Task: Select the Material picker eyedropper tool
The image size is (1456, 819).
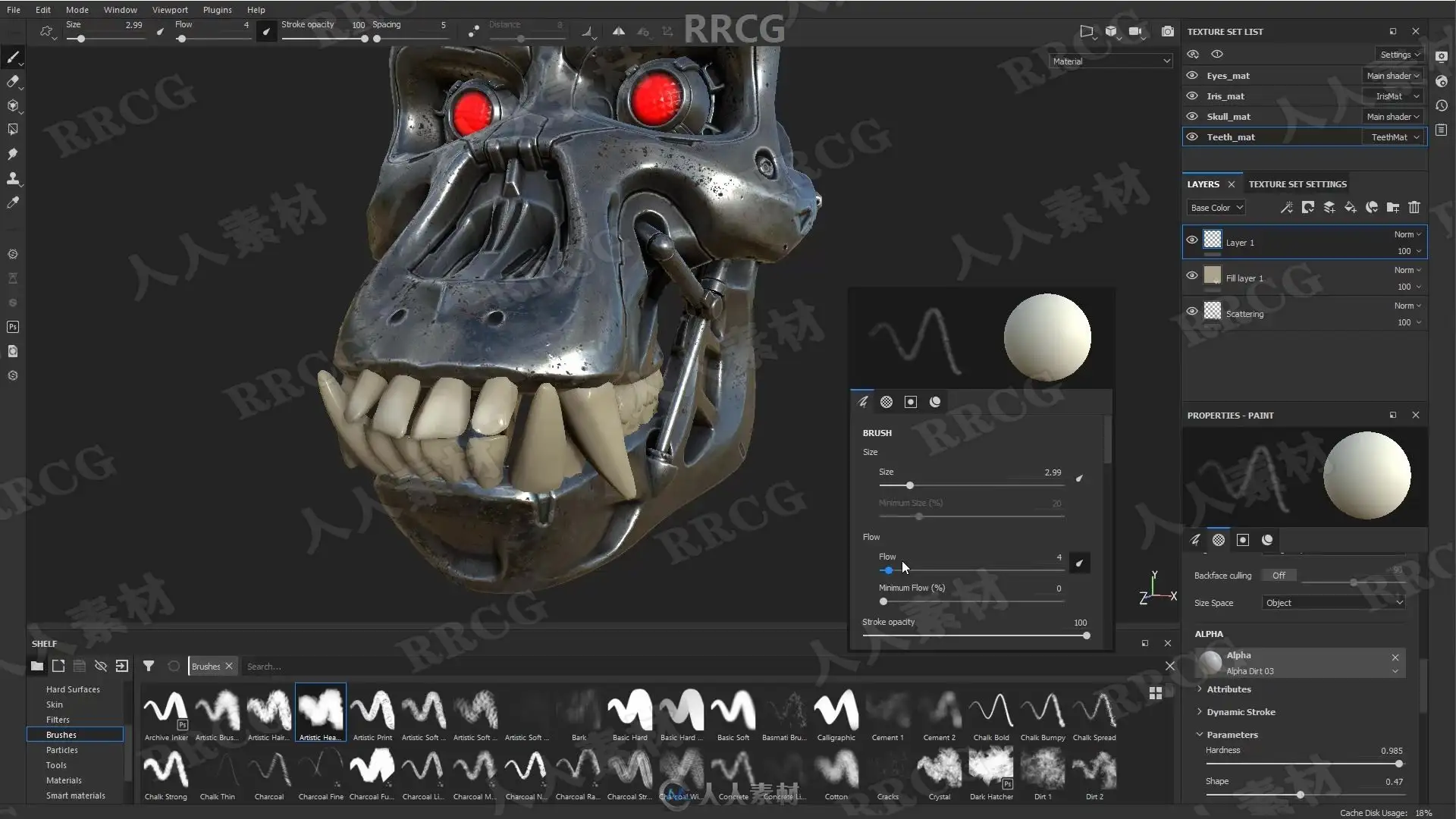Action: 13,202
